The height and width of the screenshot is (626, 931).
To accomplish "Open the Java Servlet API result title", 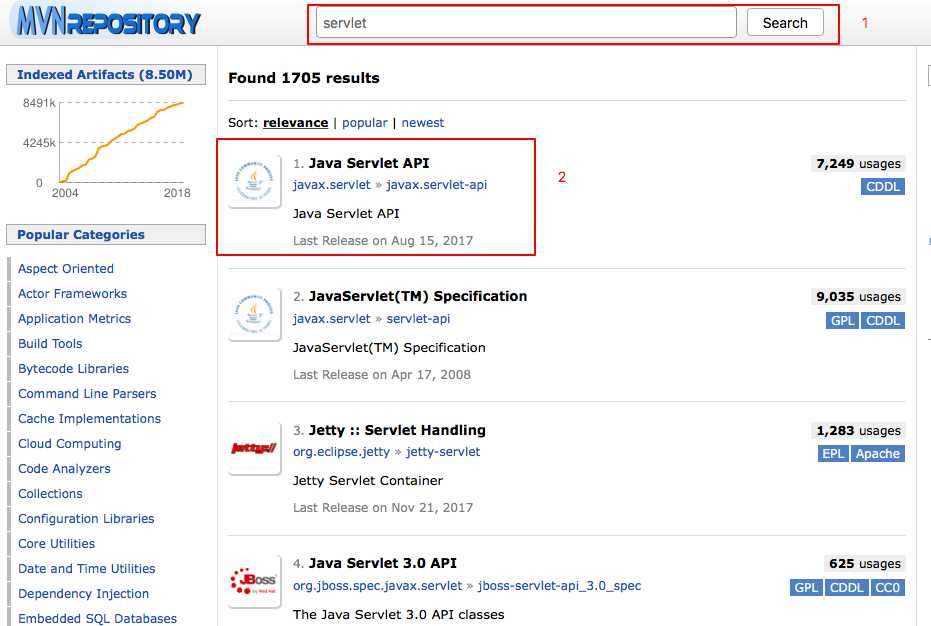I will click(x=369, y=163).
